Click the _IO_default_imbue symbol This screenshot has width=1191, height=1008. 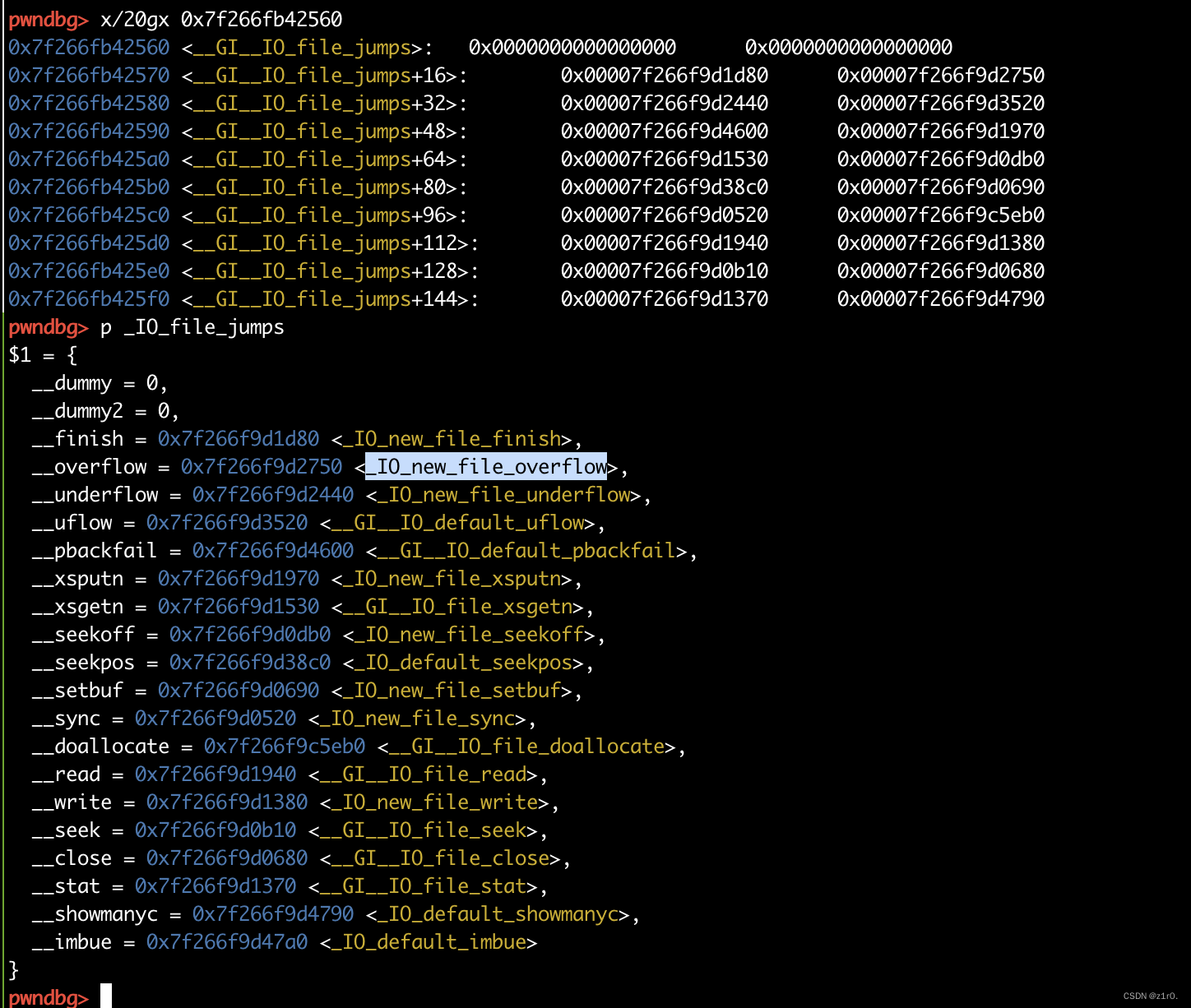(x=429, y=941)
